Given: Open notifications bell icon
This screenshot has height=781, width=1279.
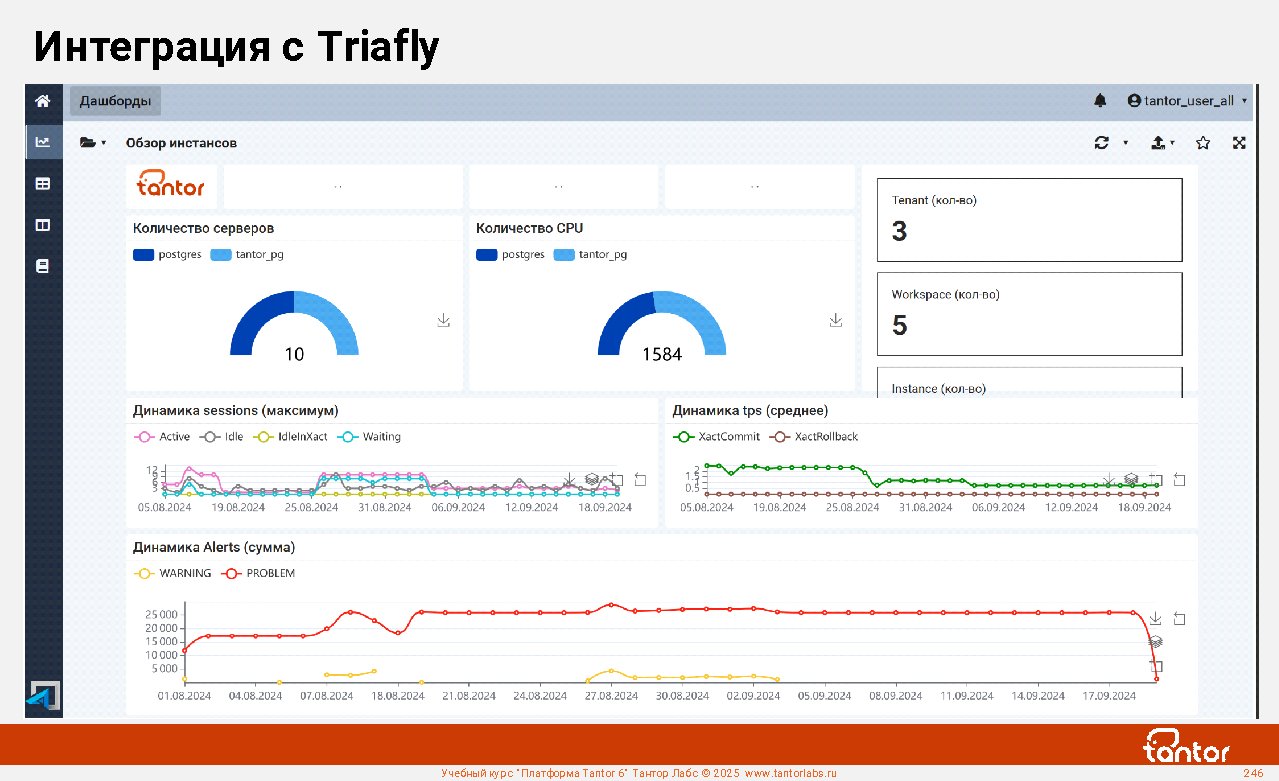Looking at the screenshot, I should pyautogui.click(x=1100, y=101).
